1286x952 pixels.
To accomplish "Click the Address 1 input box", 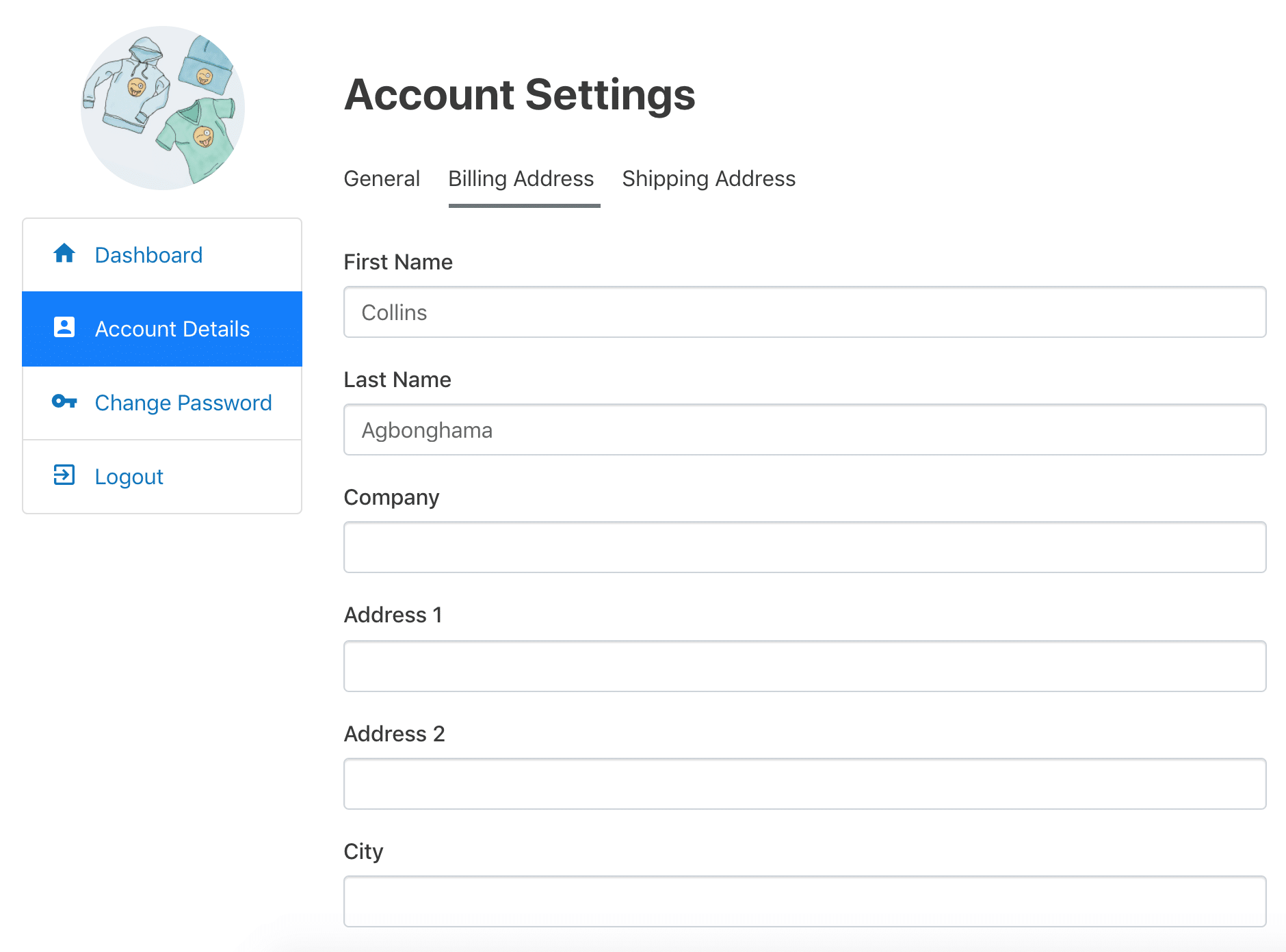I will pyautogui.click(x=804, y=665).
